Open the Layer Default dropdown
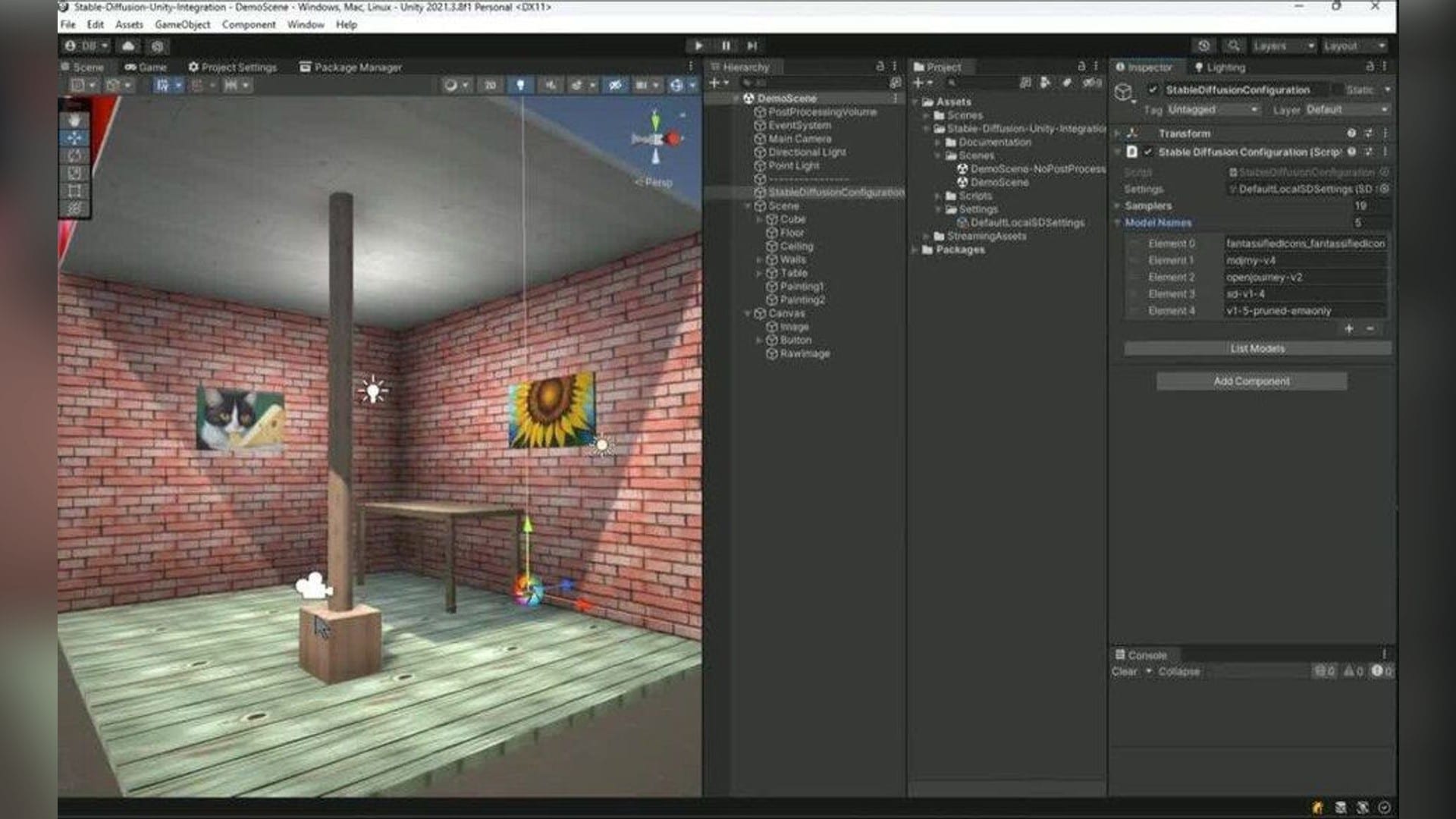Image resolution: width=1456 pixels, height=819 pixels. coord(1348,110)
